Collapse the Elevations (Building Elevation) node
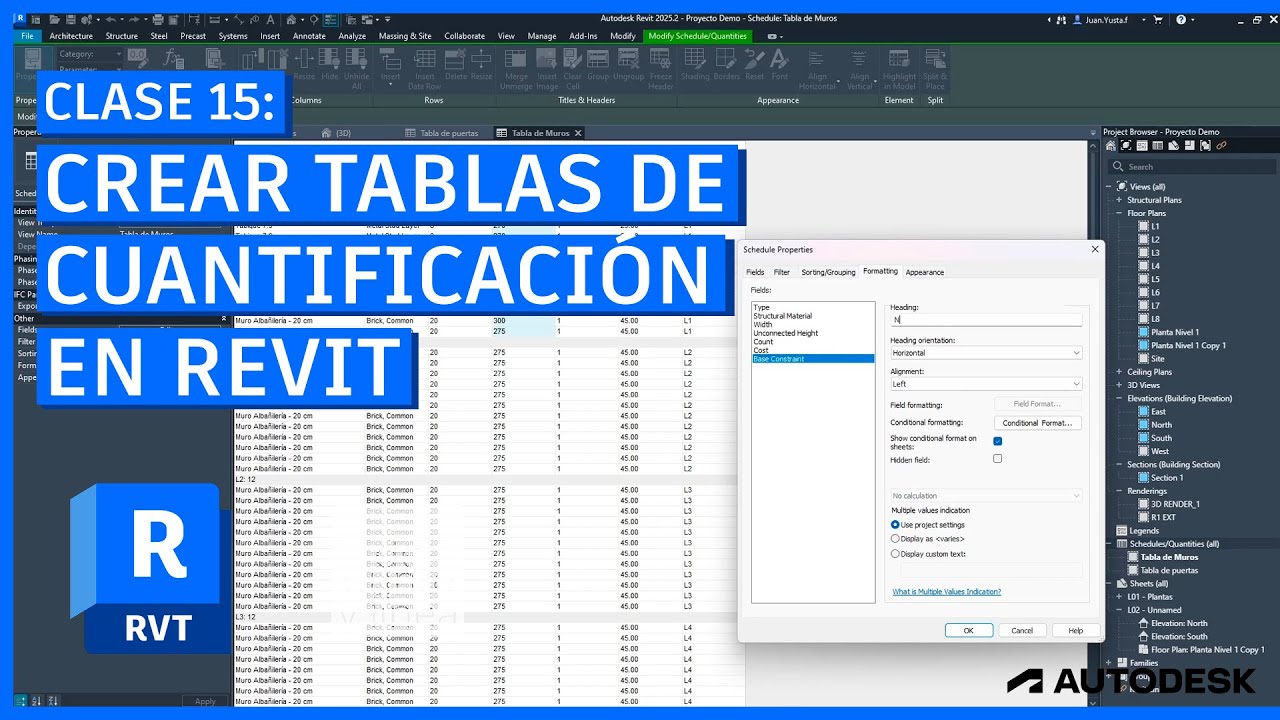 [1119, 398]
